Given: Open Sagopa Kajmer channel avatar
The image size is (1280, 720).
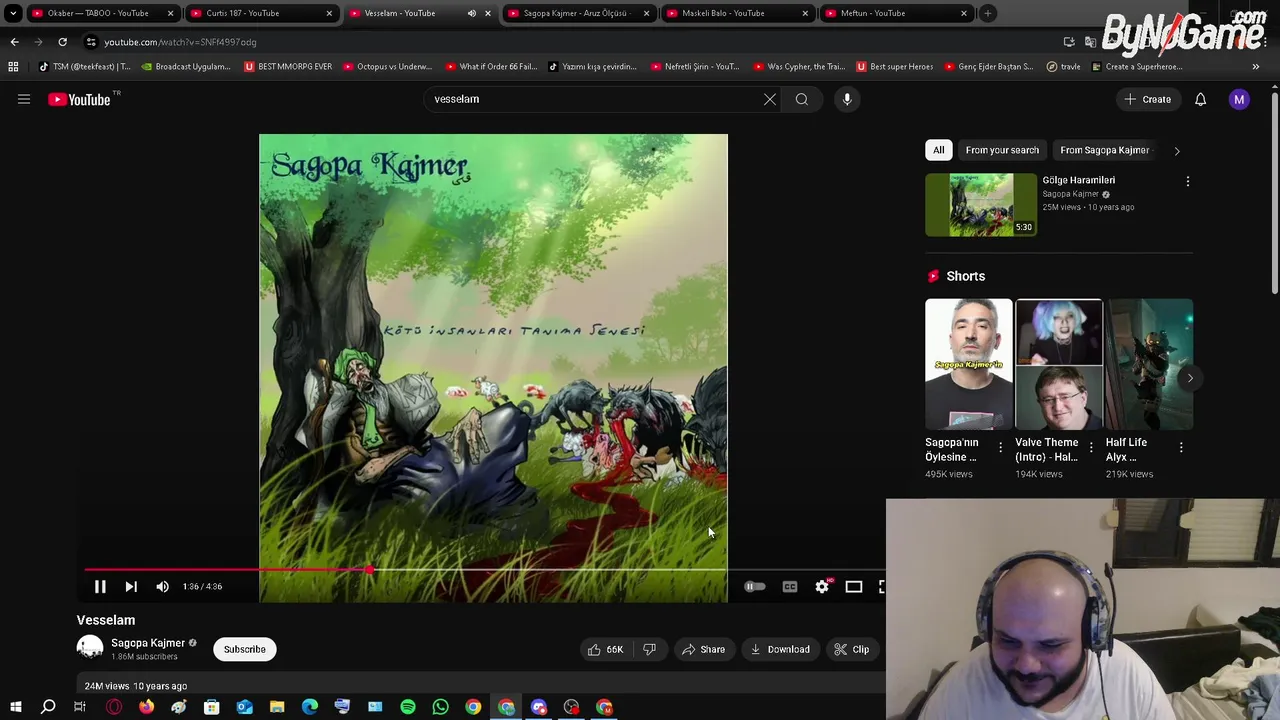Looking at the screenshot, I should click(90, 648).
